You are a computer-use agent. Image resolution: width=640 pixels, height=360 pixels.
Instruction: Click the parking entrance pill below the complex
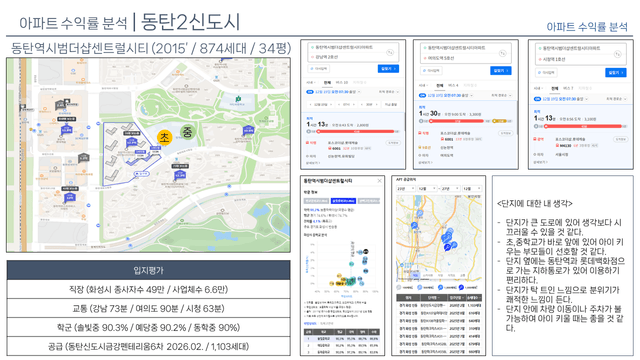point(142,174)
